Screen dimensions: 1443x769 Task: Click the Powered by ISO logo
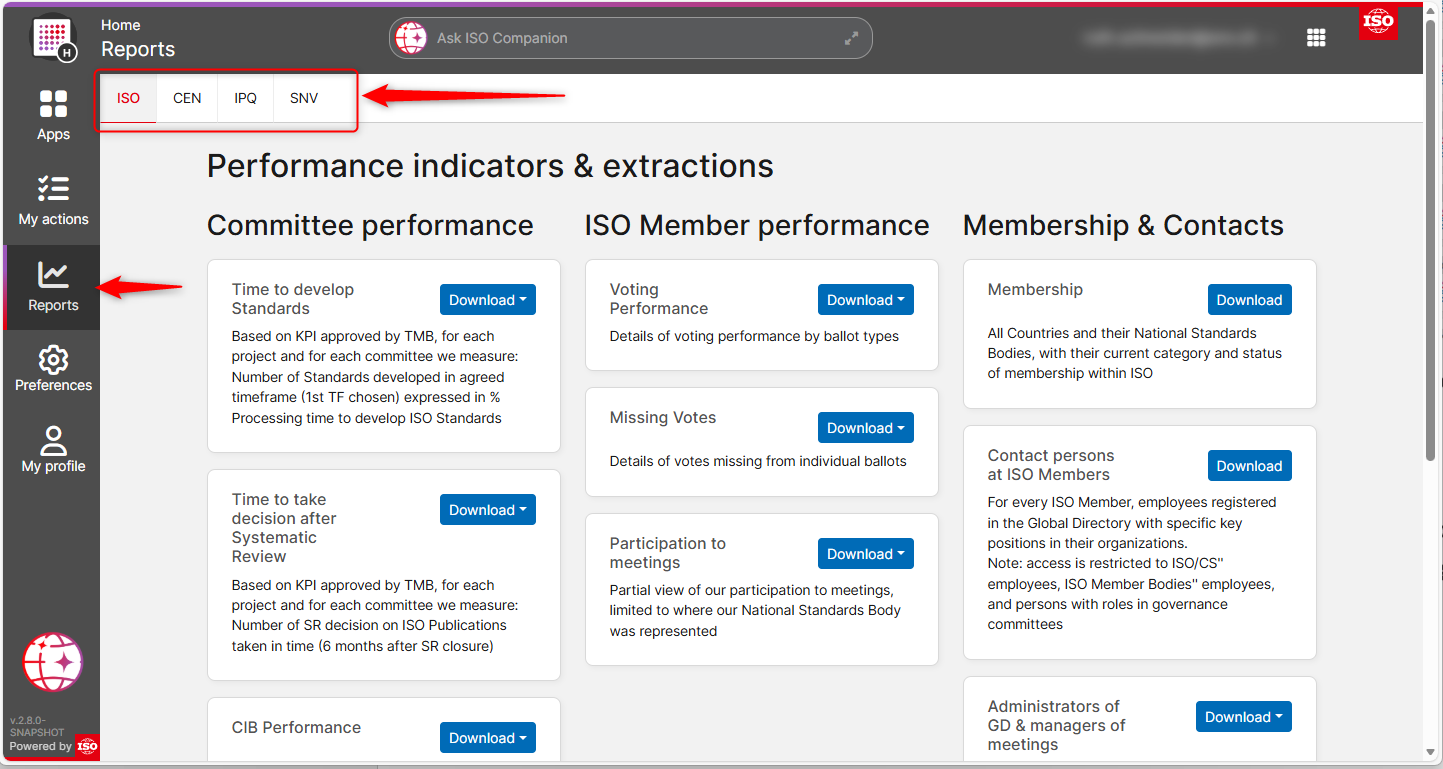pyautogui.click(x=87, y=746)
